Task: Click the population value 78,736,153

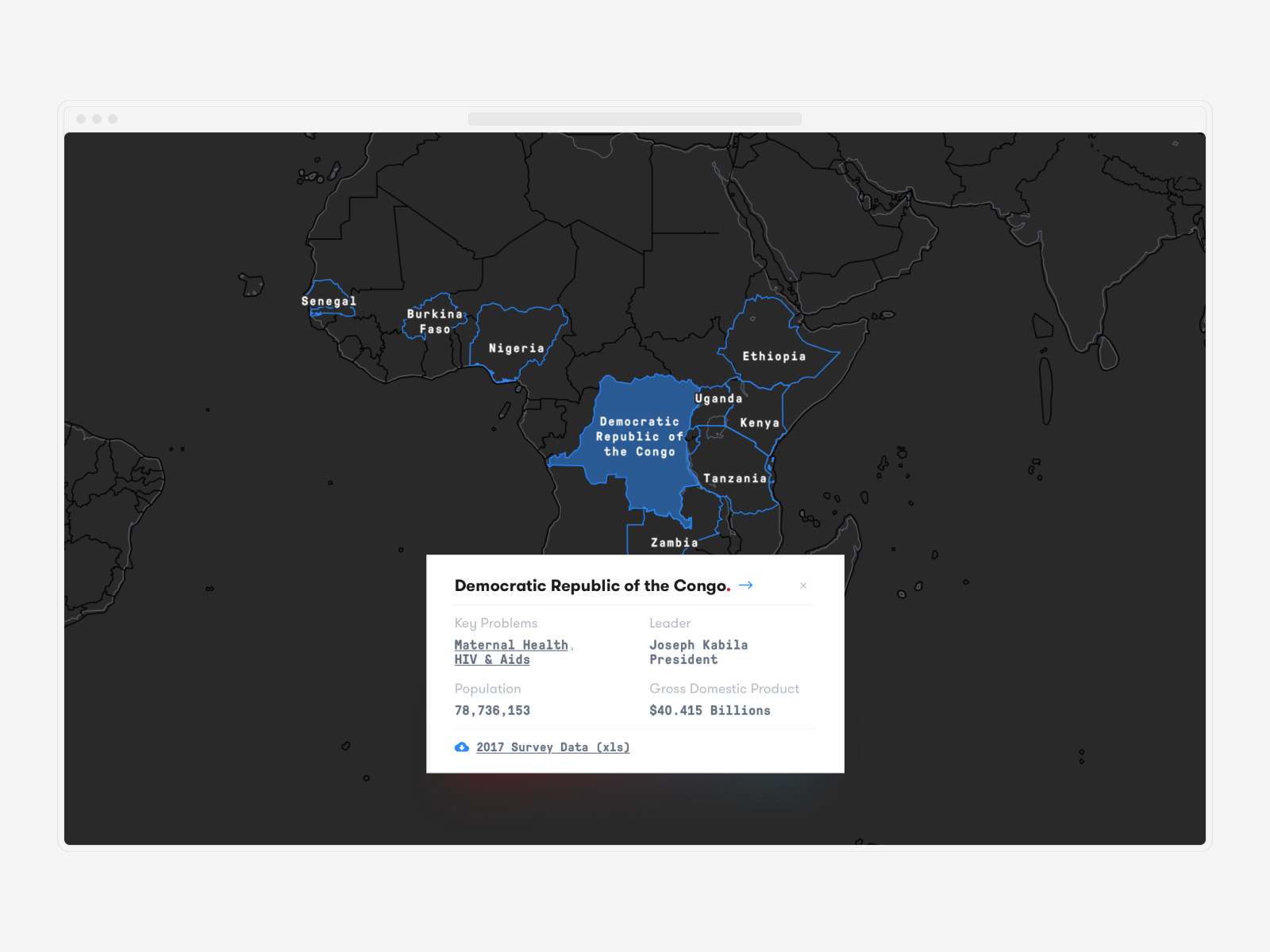Action: [492, 711]
